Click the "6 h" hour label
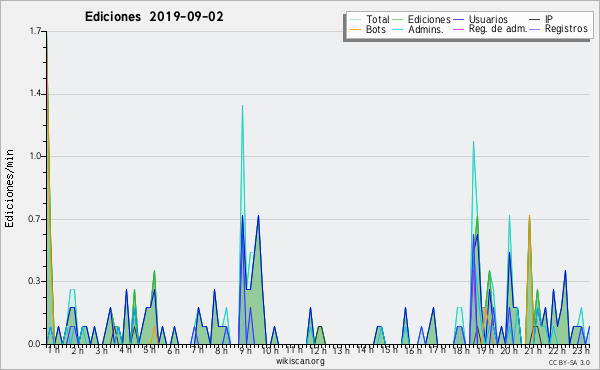Screen dimensions: 600x370 [x=173, y=350]
